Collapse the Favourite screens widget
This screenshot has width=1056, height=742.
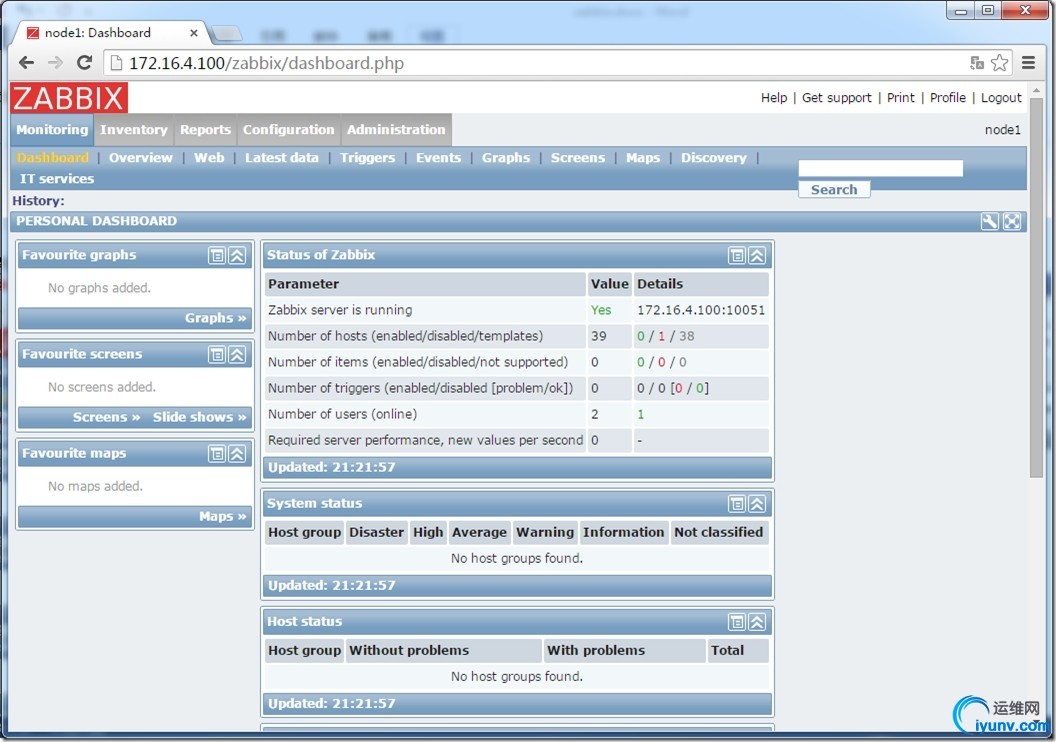click(x=237, y=354)
